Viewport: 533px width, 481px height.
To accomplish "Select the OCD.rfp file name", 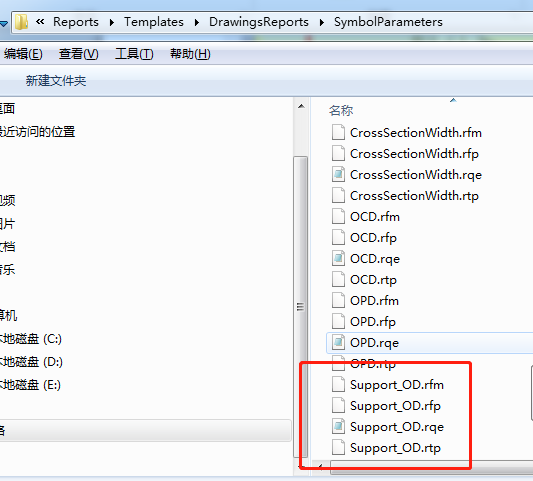I will coord(373,238).
